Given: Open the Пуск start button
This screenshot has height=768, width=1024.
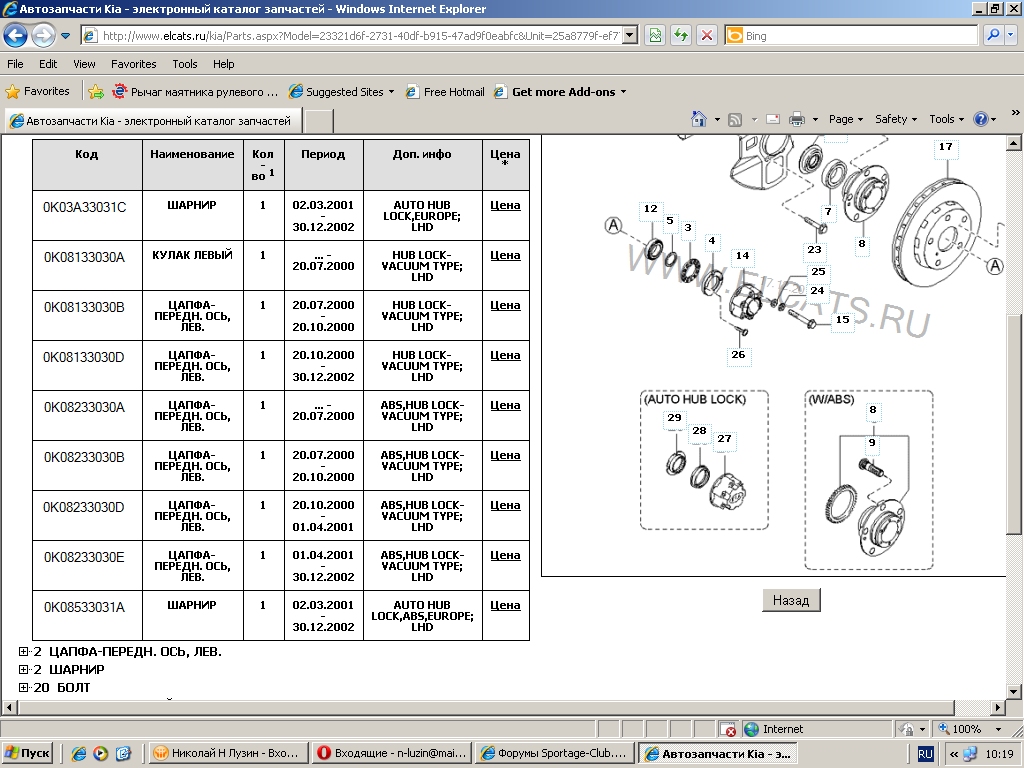Looking at the screenshot, I should coord(27,754).
